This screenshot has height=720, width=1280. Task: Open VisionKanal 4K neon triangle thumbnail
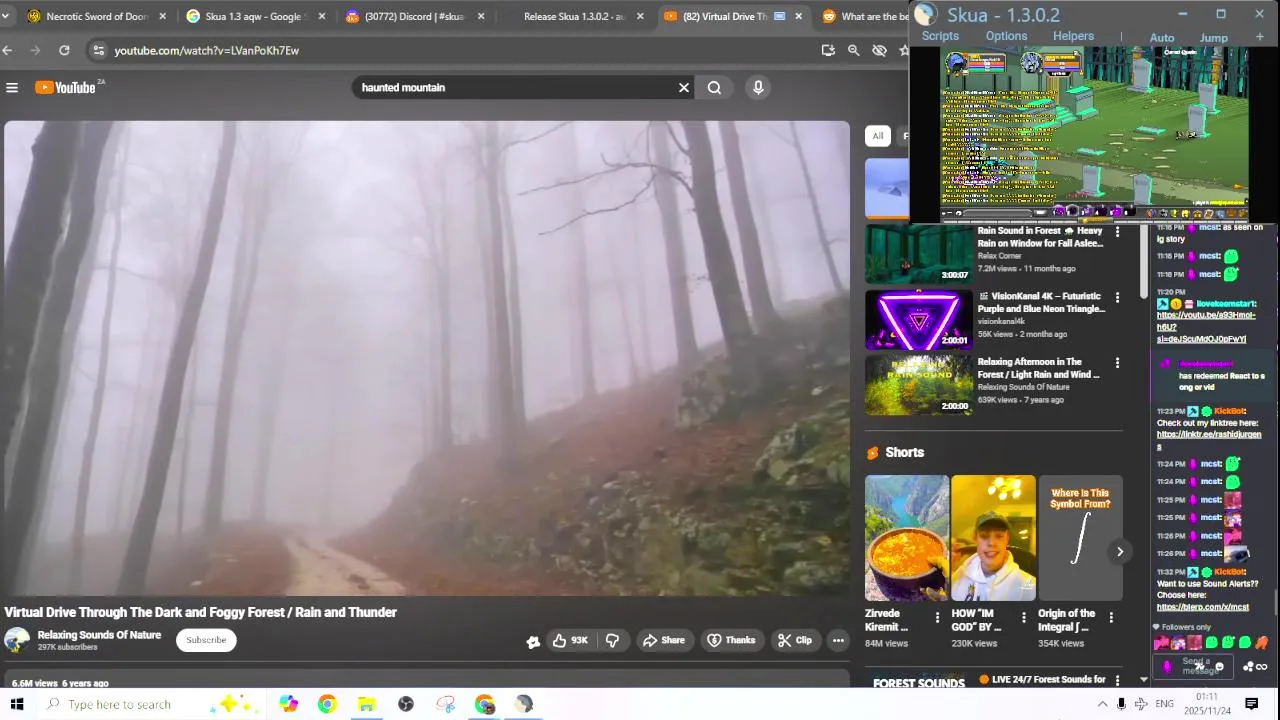tap(918, 319)
